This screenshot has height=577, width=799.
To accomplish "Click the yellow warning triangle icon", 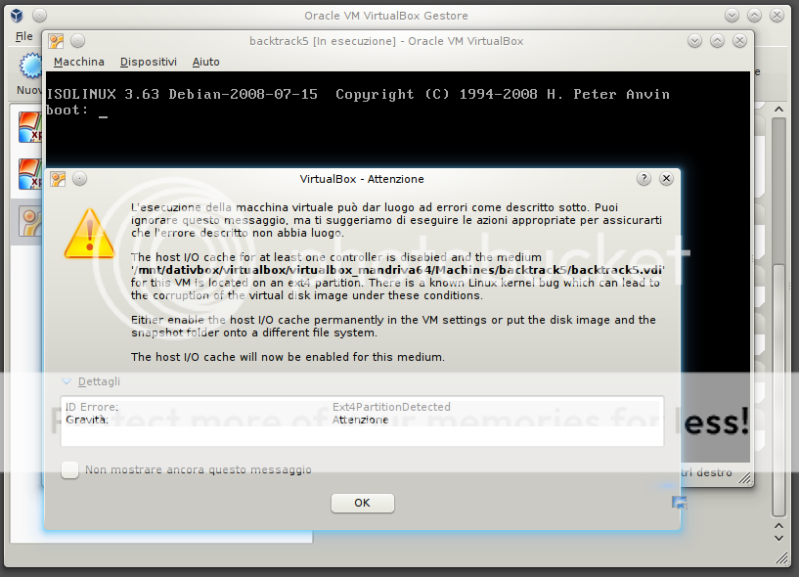I will point(90,233).
